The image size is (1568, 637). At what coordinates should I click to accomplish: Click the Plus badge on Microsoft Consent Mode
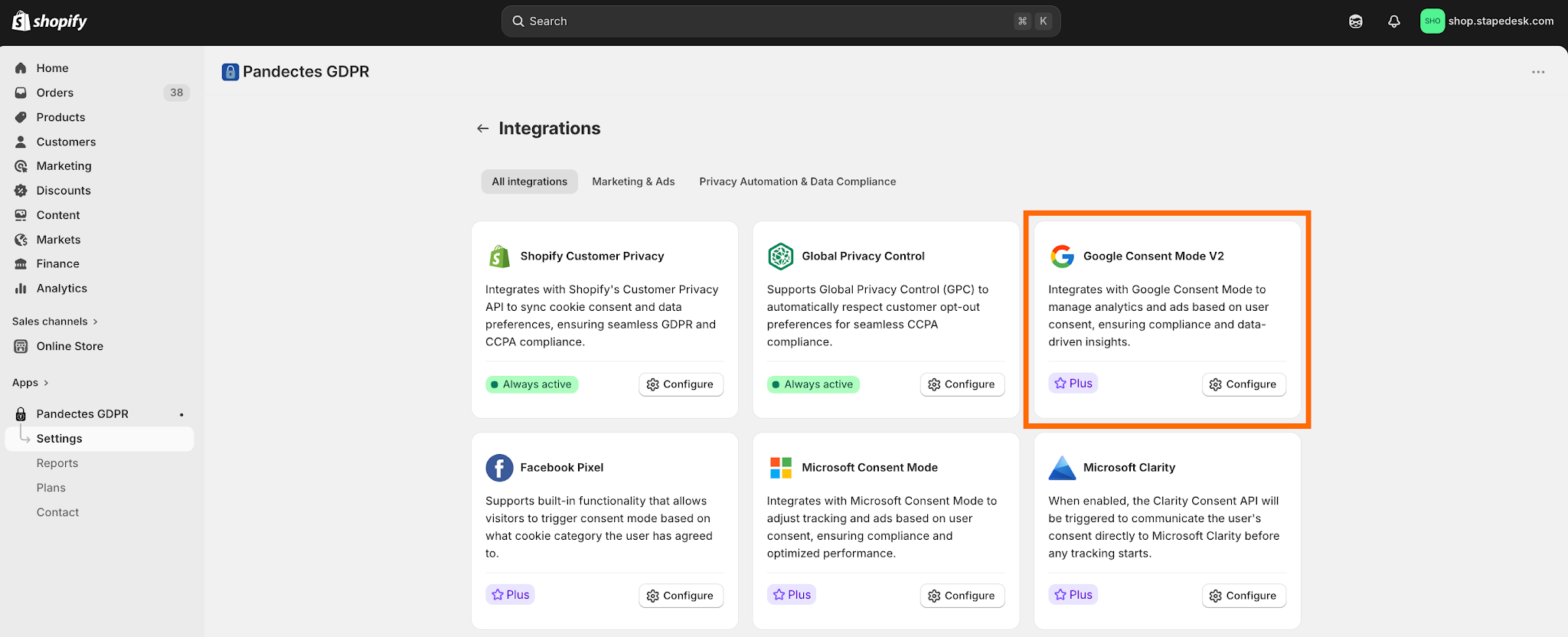792,595
